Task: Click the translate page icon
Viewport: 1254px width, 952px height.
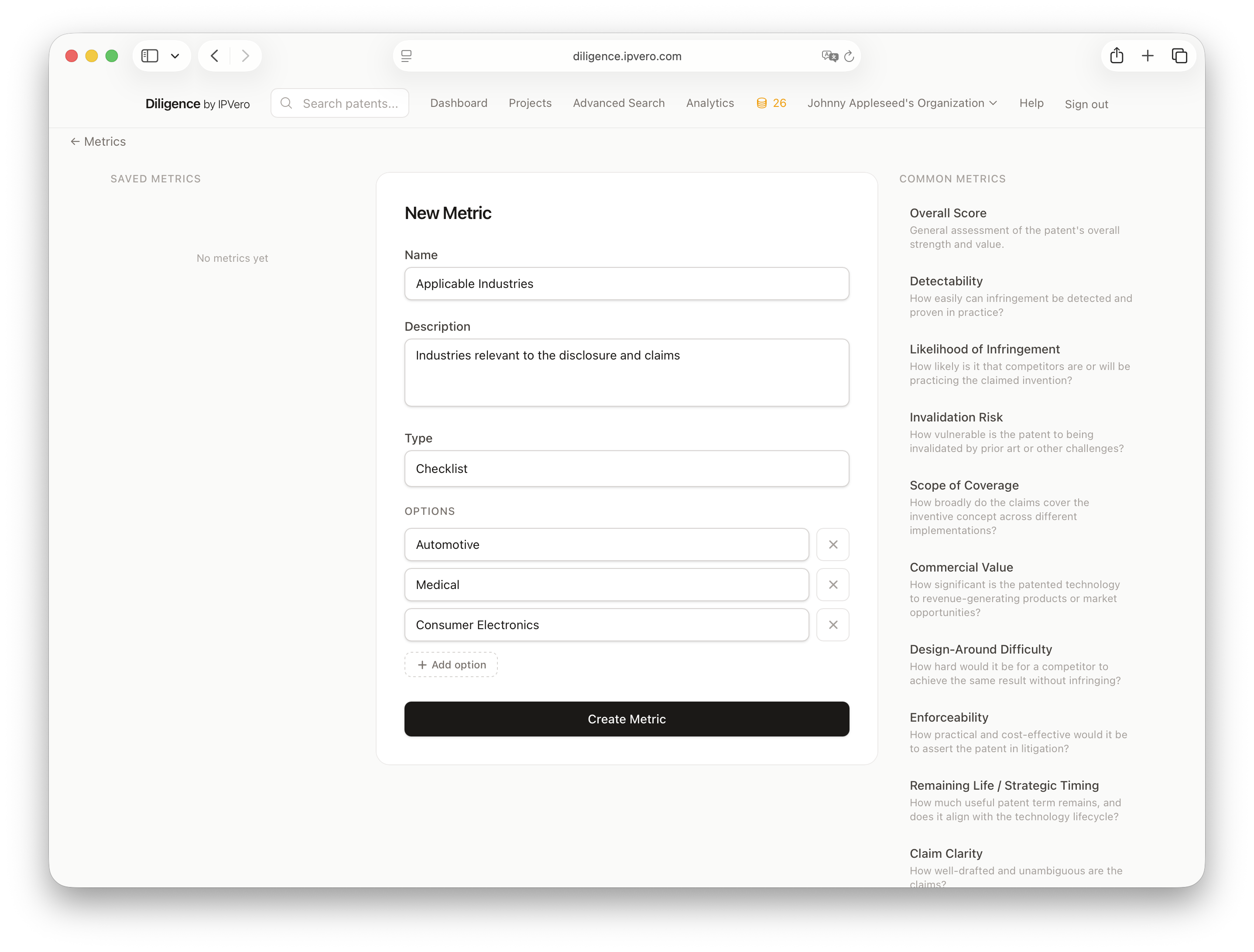Action: [829, 56]
